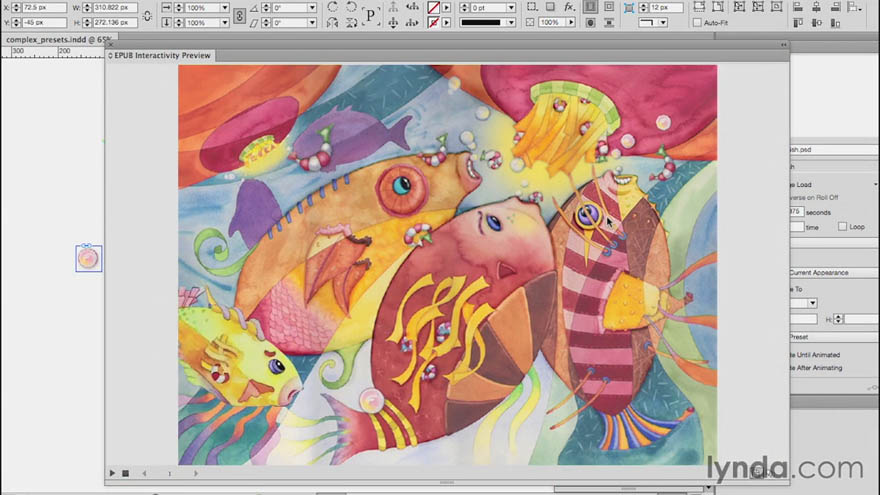Switch to complex_presets.indd document tab
Image resolution: width=880 pixels, height=495 pixels.
click(x=58, y=40)
